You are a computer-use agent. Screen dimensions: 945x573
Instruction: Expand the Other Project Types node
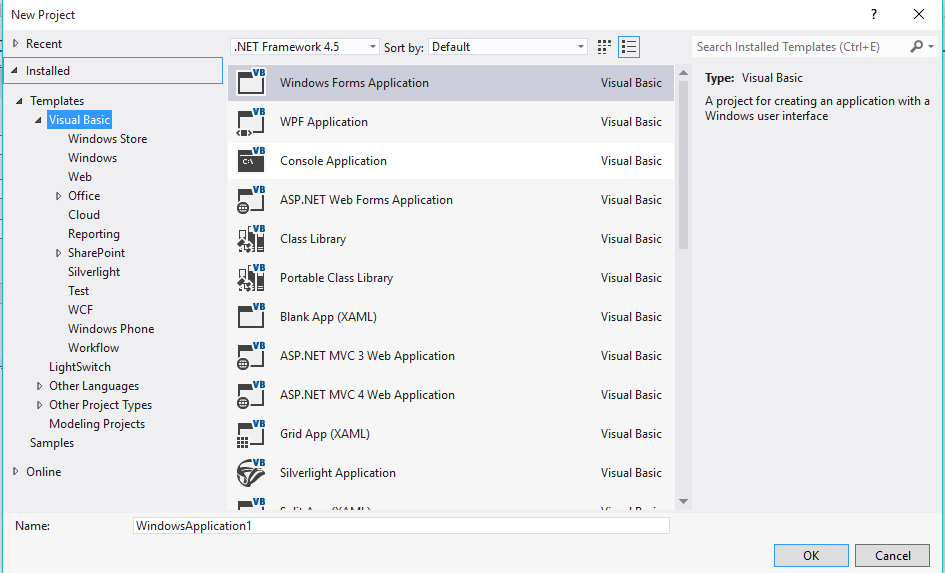(x=40, y=405)
